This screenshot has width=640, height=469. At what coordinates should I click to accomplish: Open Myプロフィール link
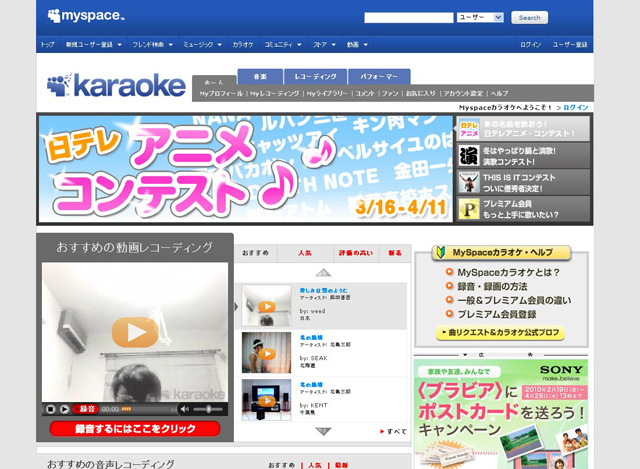tap(221, 93)
